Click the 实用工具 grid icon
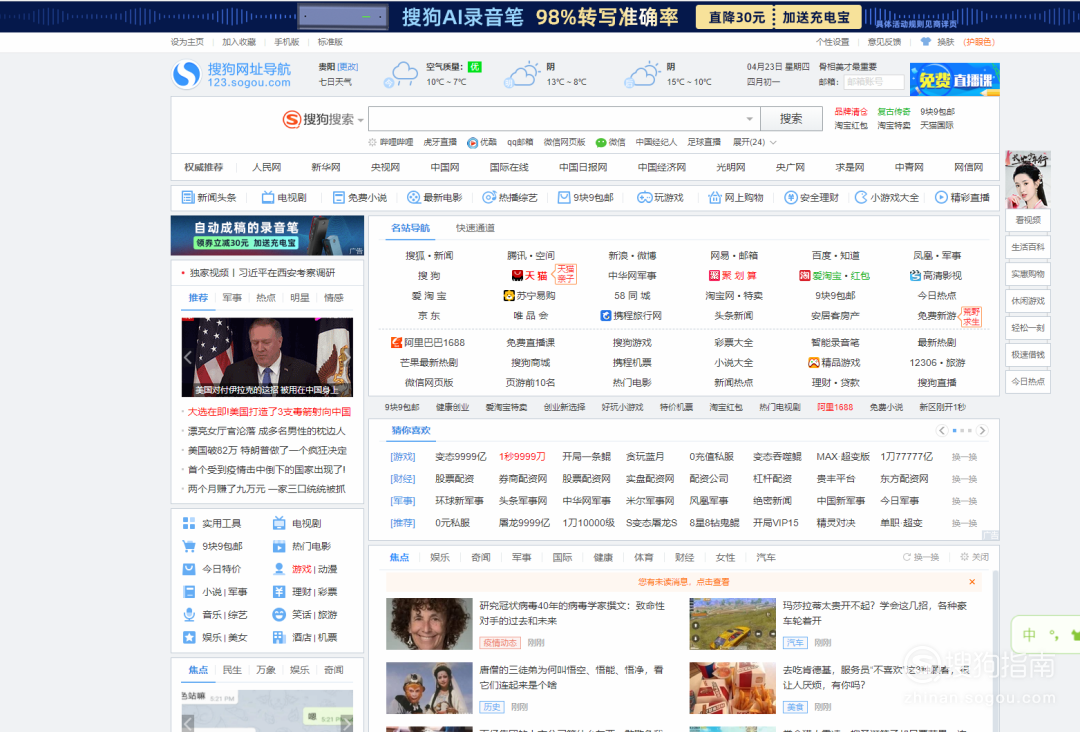 (x=189, y=523)
